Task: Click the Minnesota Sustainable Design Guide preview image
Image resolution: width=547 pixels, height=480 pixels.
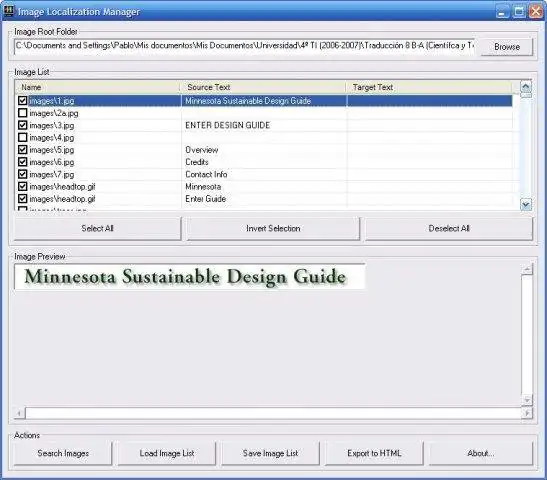Action: (x=190, y=277)
